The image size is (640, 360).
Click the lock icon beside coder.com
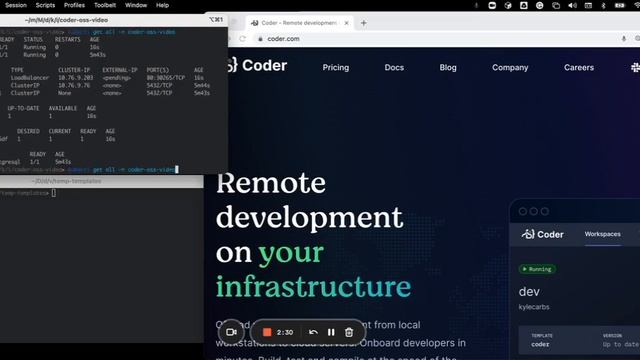(260, 39)
